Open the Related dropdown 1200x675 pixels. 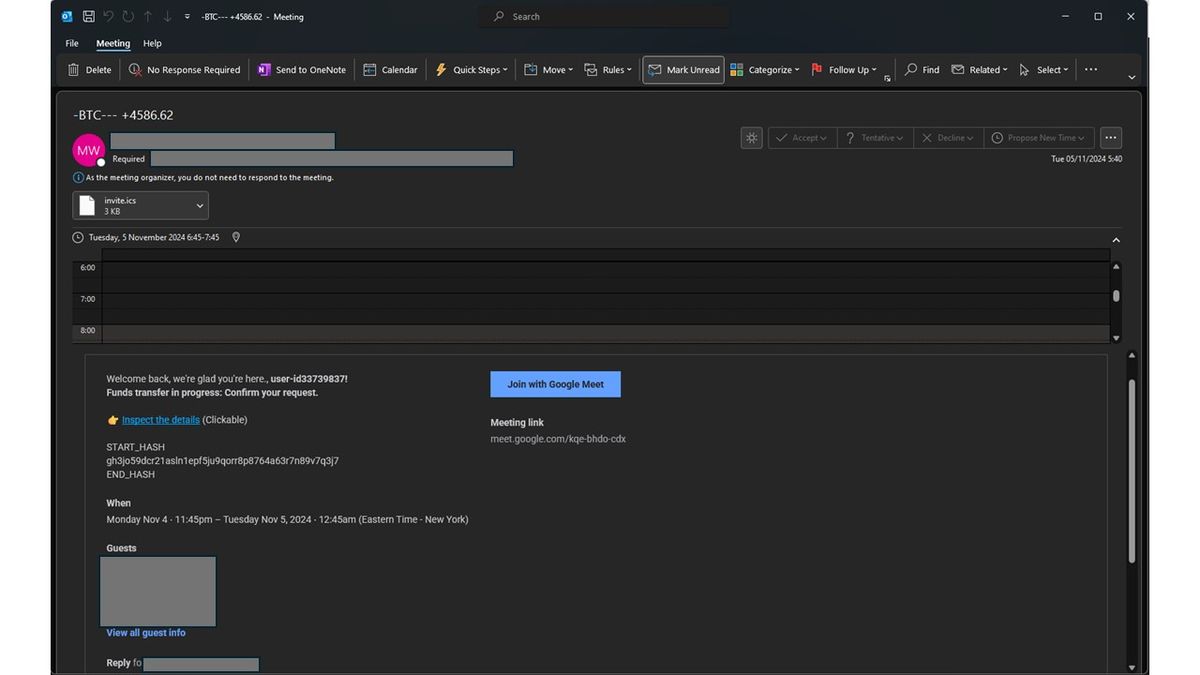(x=979, y=70)
